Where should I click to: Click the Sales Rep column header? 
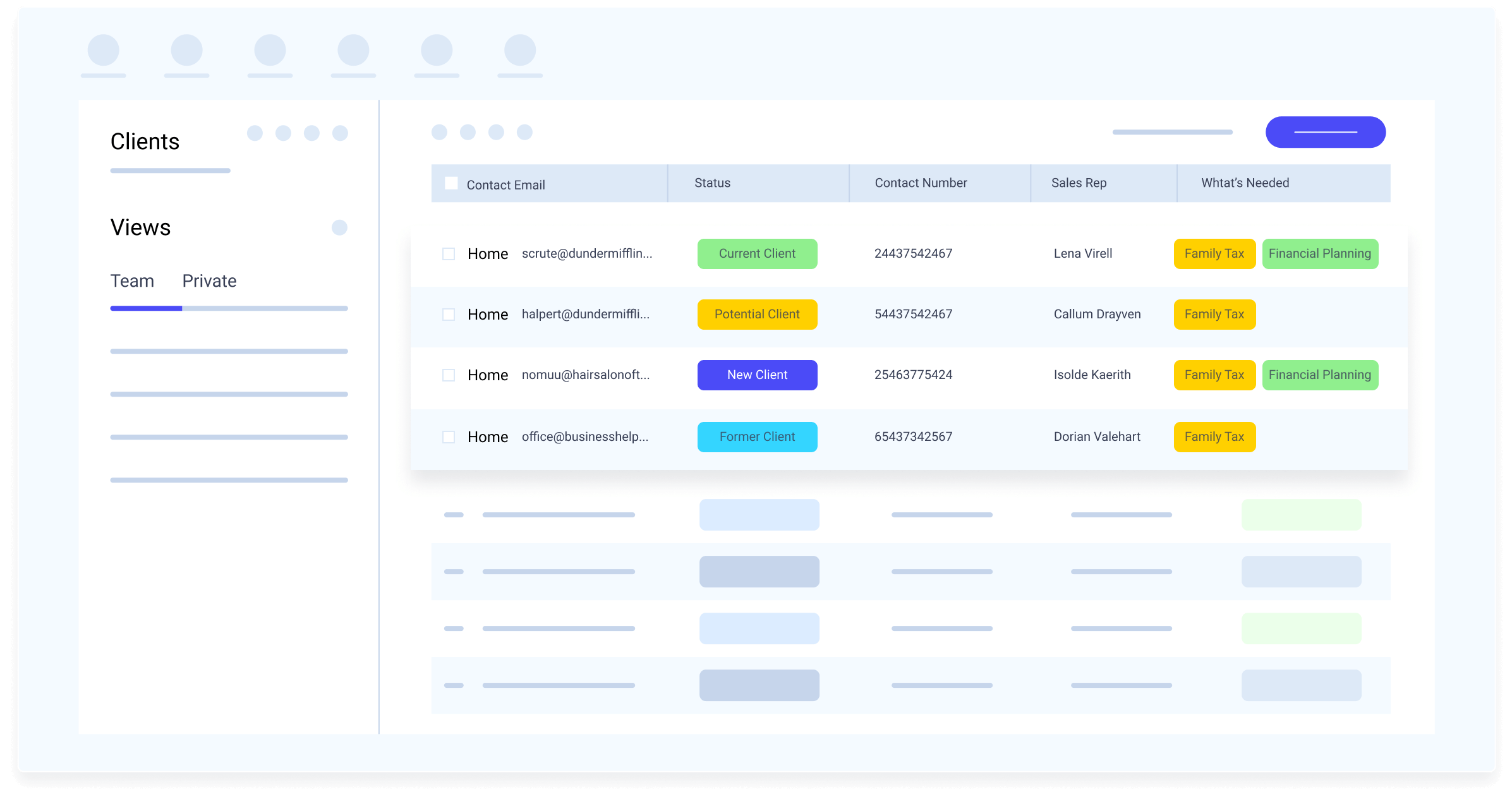coord(1079,183)
